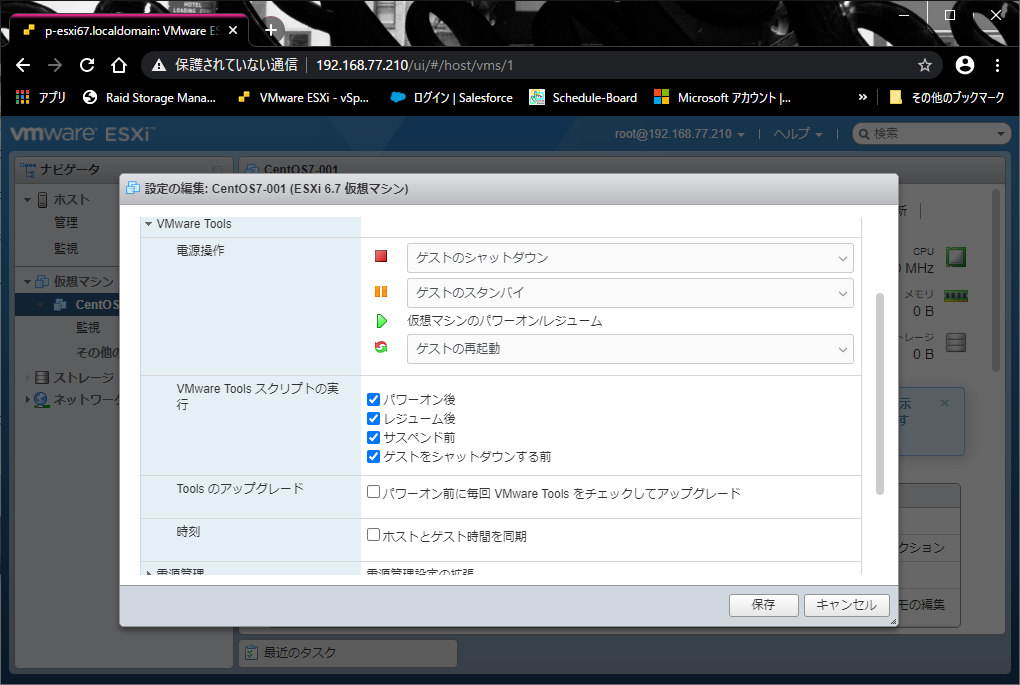Click the ナビゲータ panel icon
Image resolution: width=1020 pixels, height=685 pixels.
28,170
